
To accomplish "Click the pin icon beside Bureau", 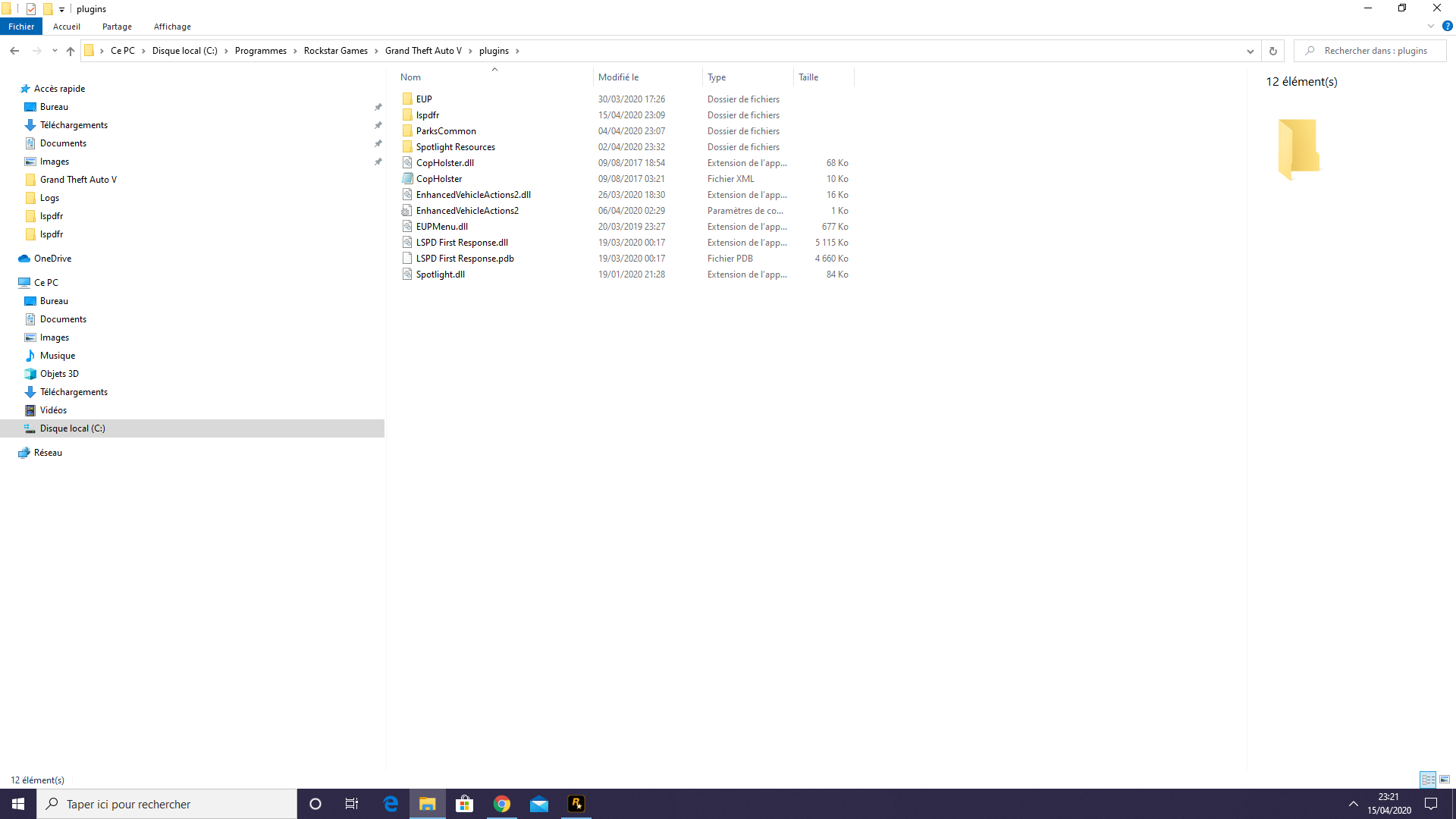I will pos(378,107).
